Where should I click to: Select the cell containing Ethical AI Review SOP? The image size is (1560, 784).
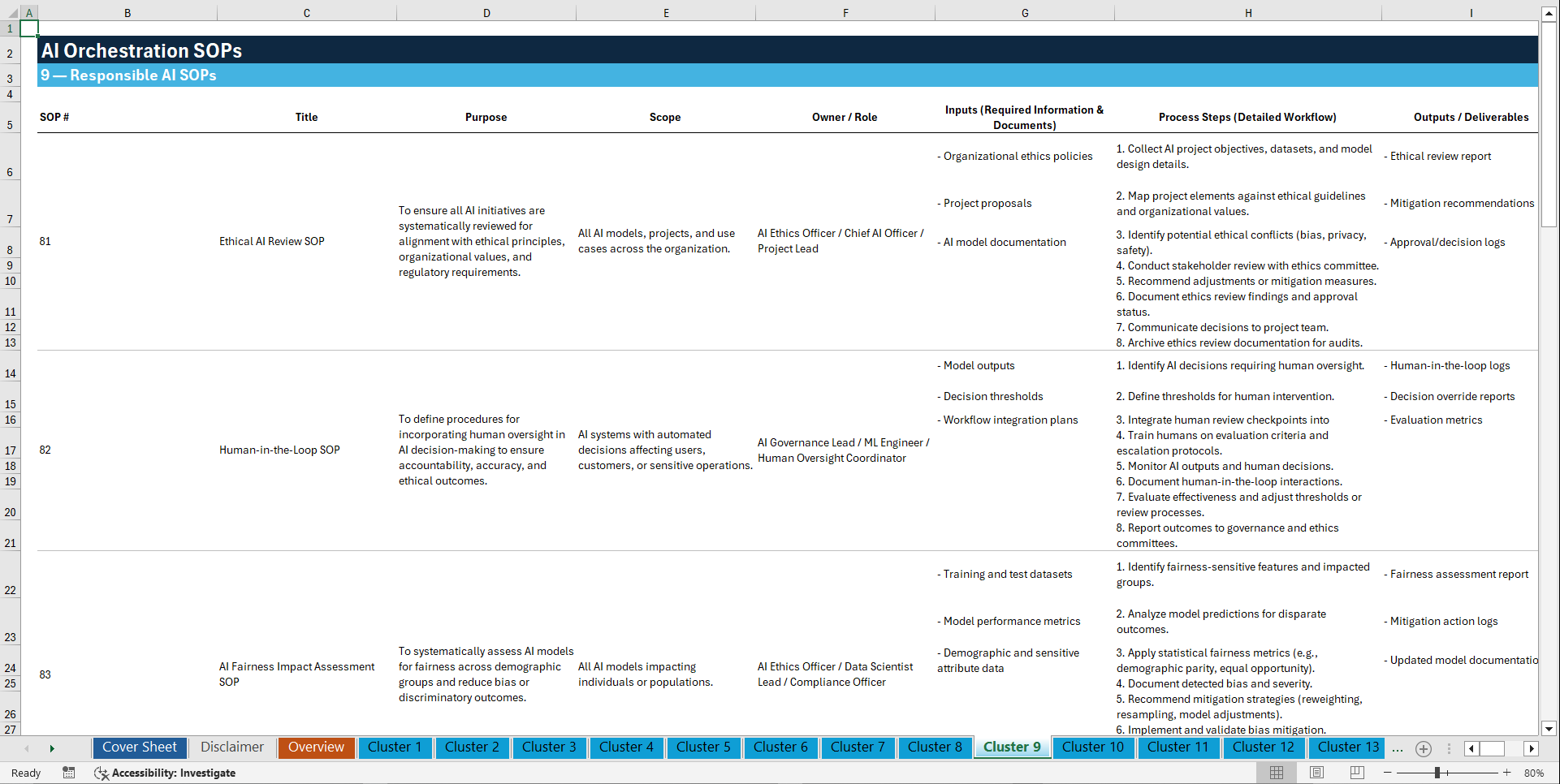(272, 241)
